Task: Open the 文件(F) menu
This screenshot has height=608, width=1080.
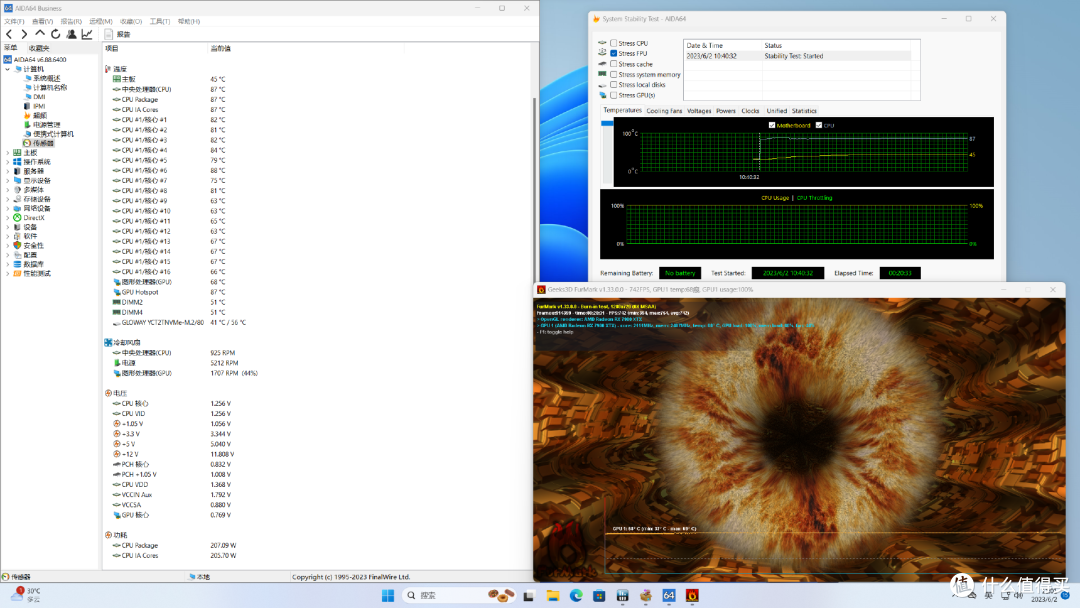Action: (x=14, y=21)
